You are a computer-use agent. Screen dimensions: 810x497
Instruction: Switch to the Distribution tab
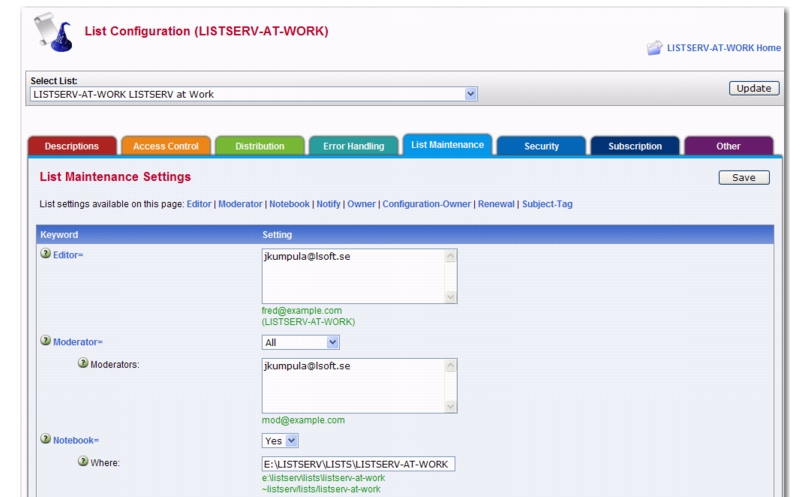pyautogui.click(x=260, y=146)
